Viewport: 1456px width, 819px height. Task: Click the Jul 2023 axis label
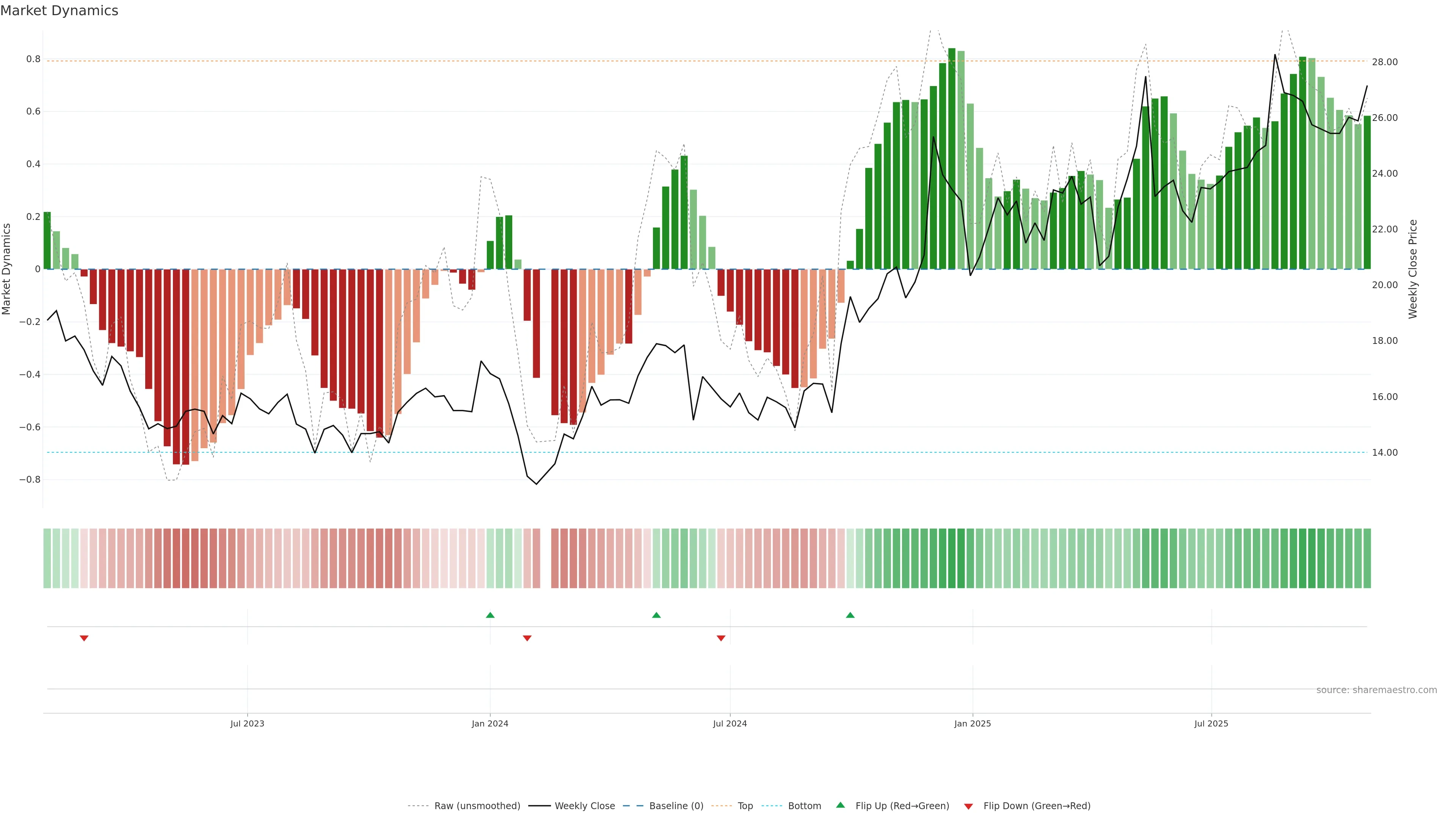coord(247,723)
